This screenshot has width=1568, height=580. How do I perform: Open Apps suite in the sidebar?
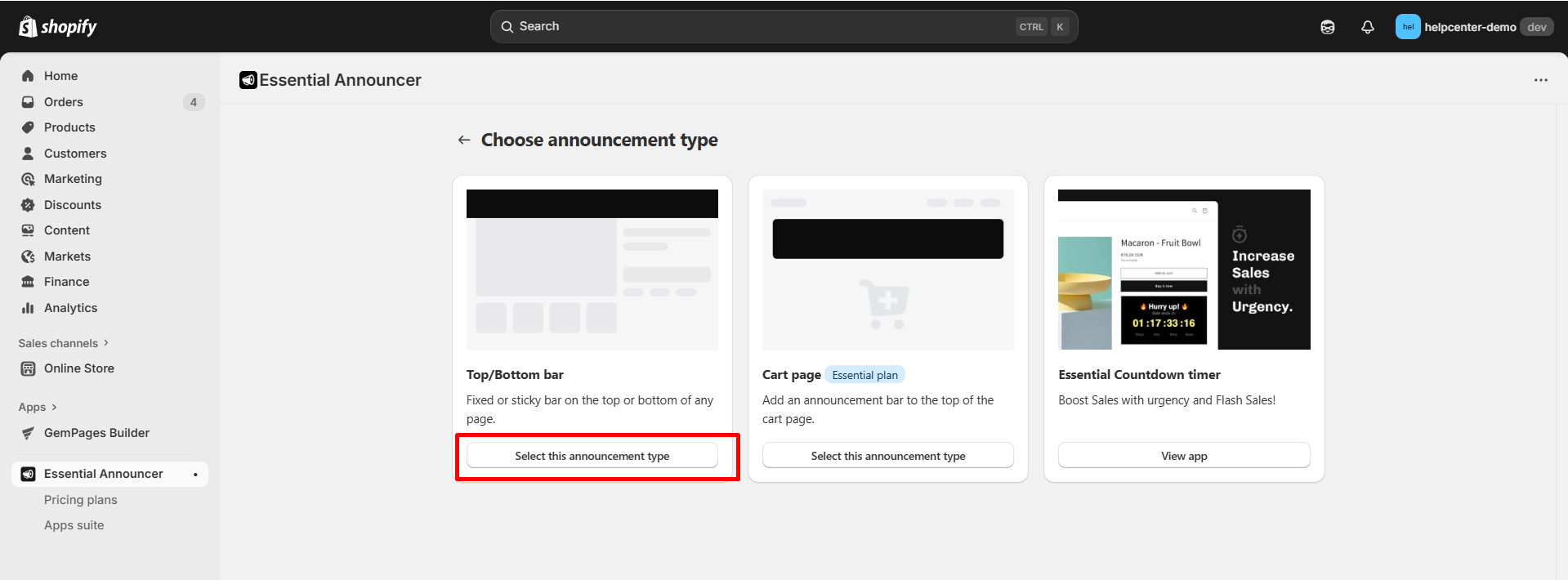(74, 525)
